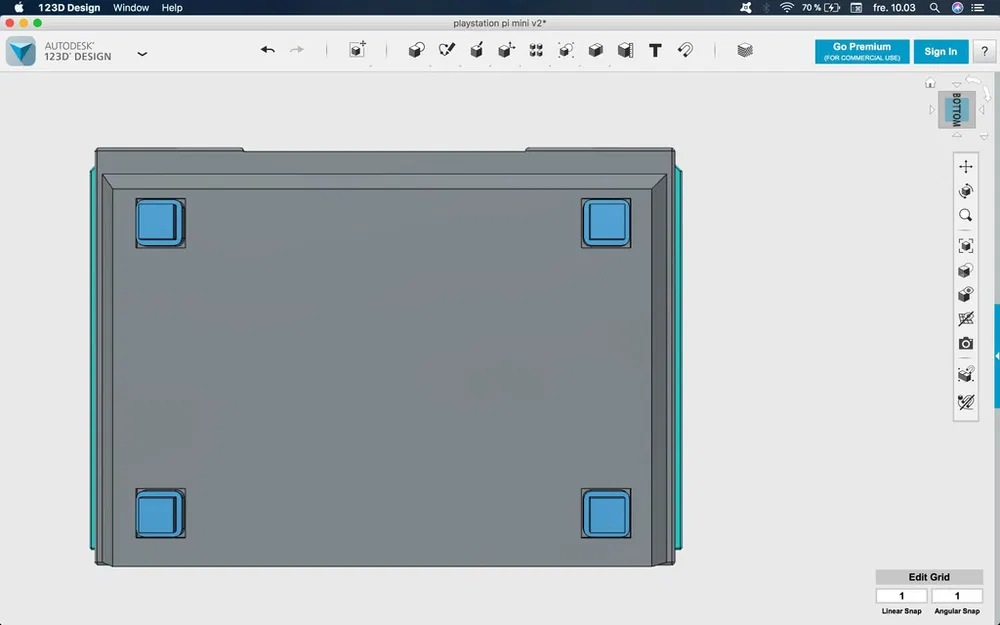Viewport: 1000px width, 625px height.
Task: Open the Help menu
Action: pyautogui.click(x=171, y=7)
